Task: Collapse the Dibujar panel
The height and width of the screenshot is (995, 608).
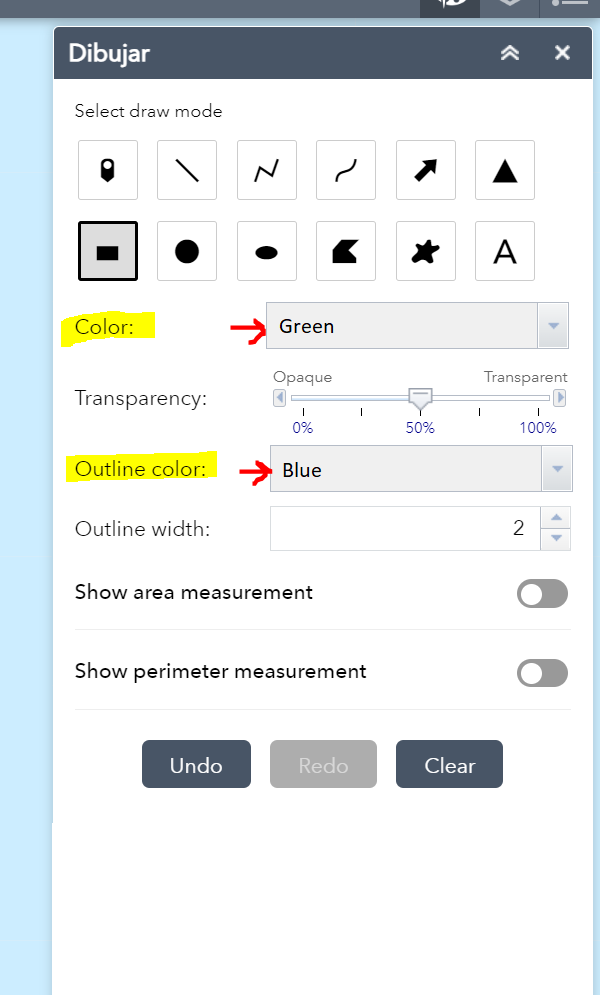Action: (x=510, y=53)
